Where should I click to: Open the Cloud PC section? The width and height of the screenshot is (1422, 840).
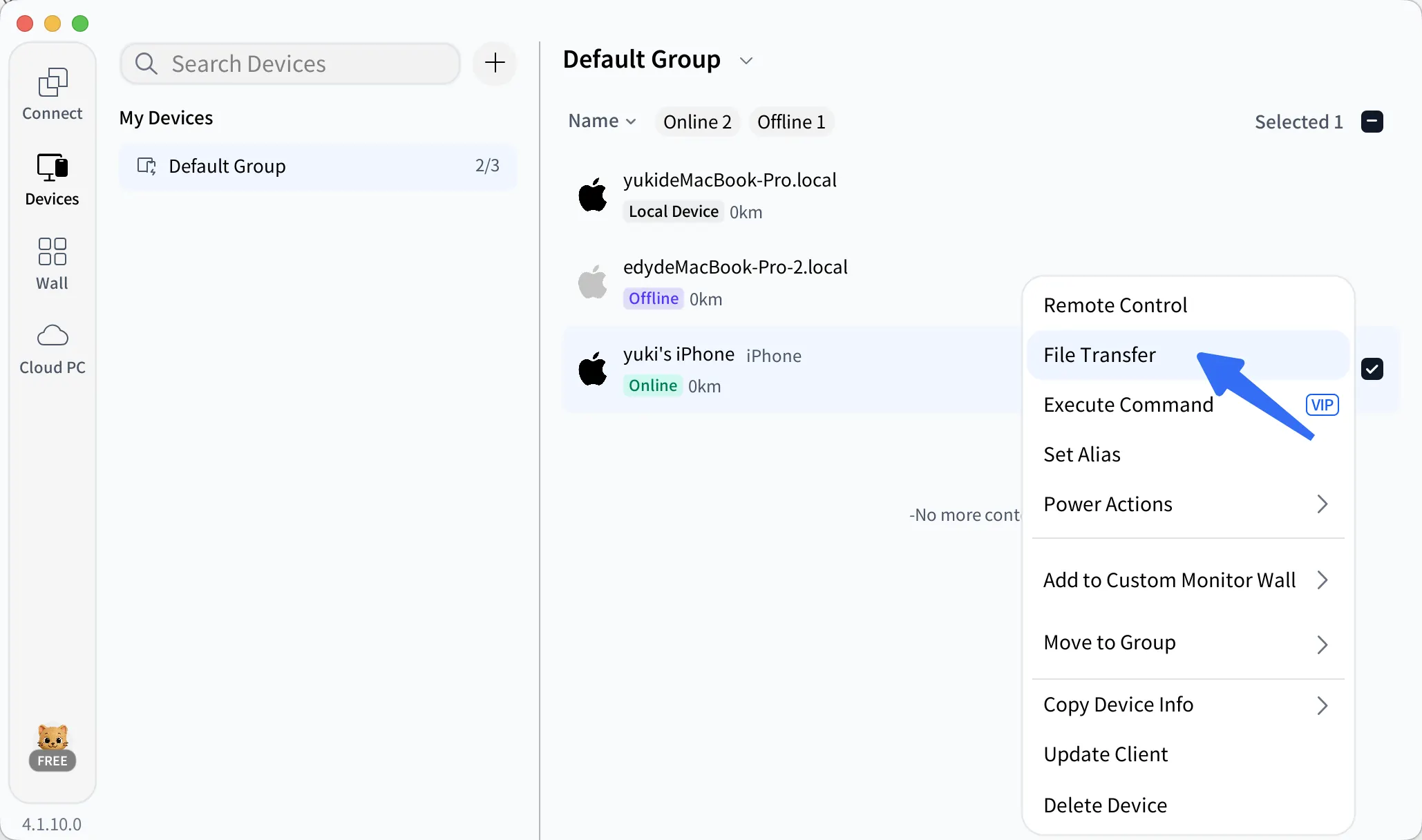point(53,350)
